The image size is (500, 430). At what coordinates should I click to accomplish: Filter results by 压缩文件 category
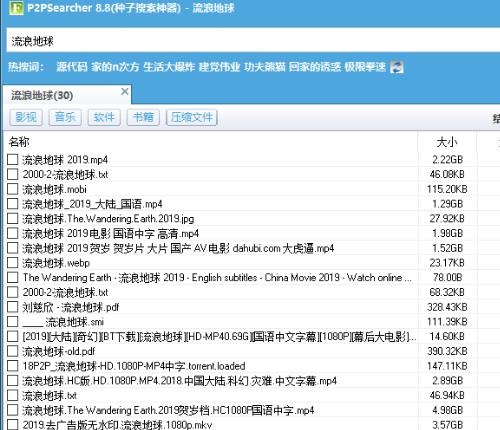[192, 117]
